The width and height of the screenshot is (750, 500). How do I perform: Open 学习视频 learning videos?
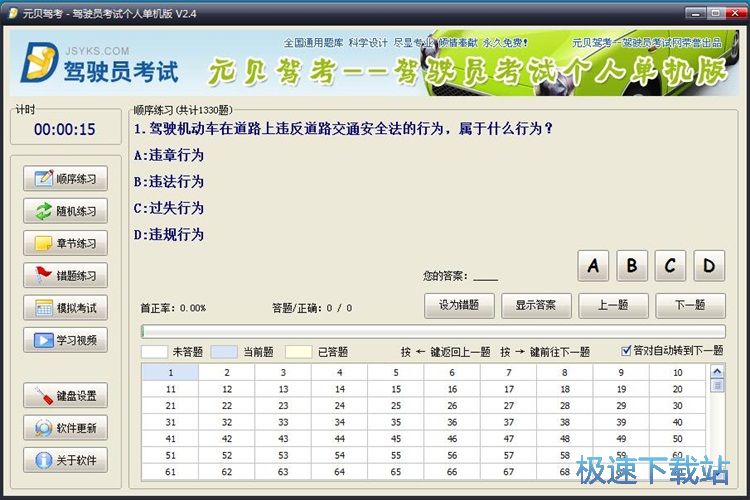(65, 340)
